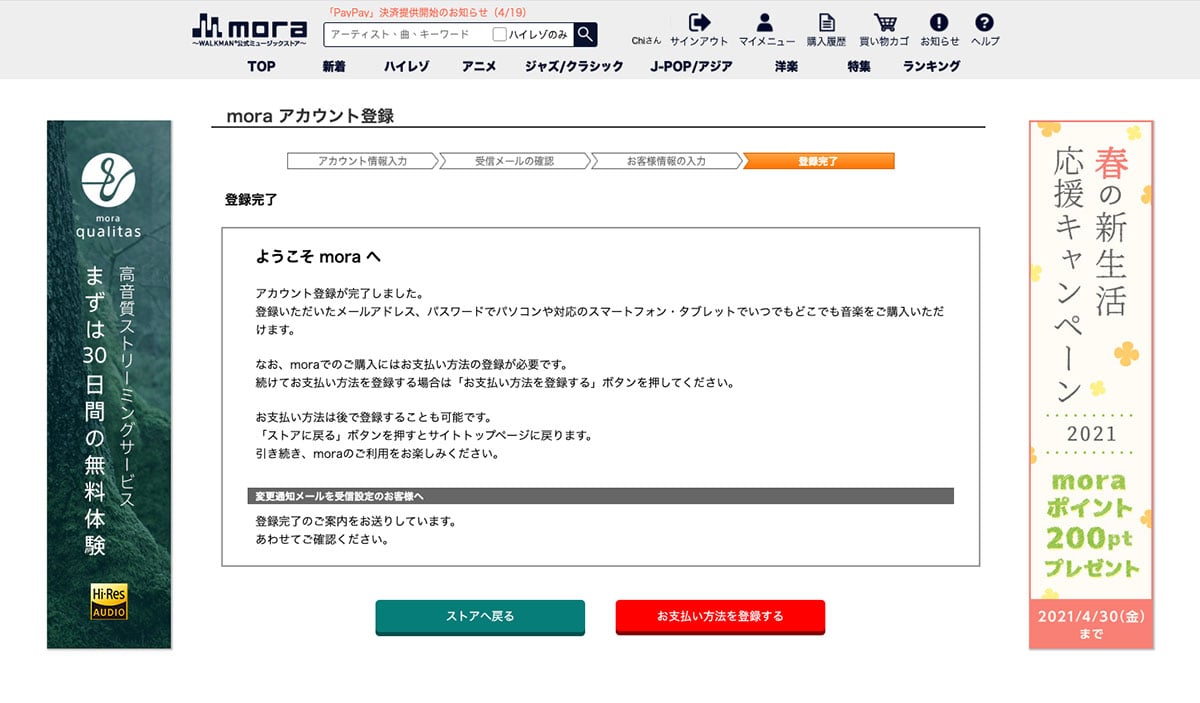Open the ジャズ/クラシック navigation item
This screenshot has width=1200, height=703.
[574, 66]
